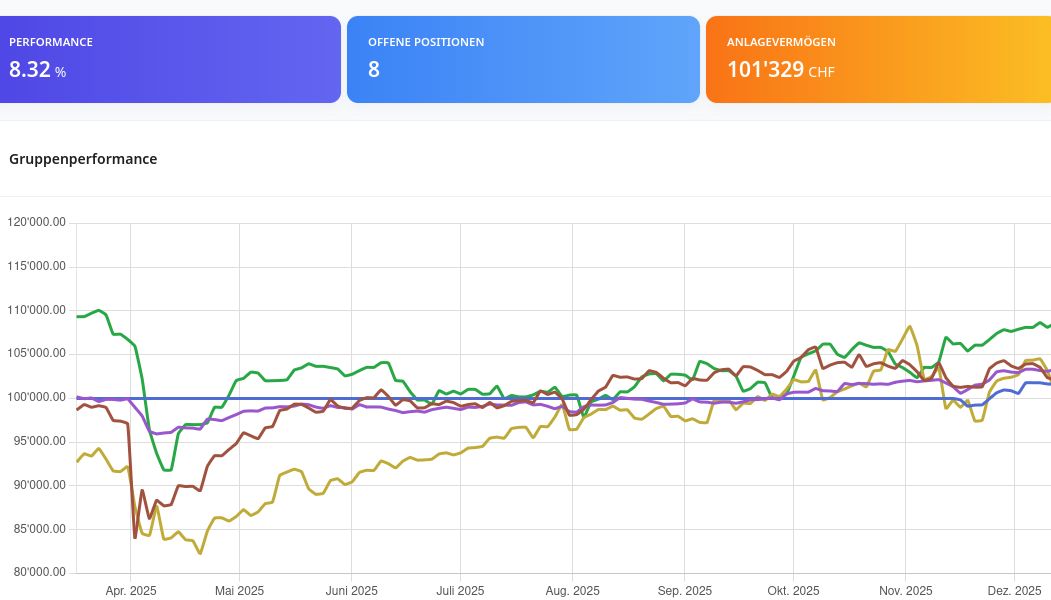Click the Gruppenperformance chart heading

pos(83,159)
